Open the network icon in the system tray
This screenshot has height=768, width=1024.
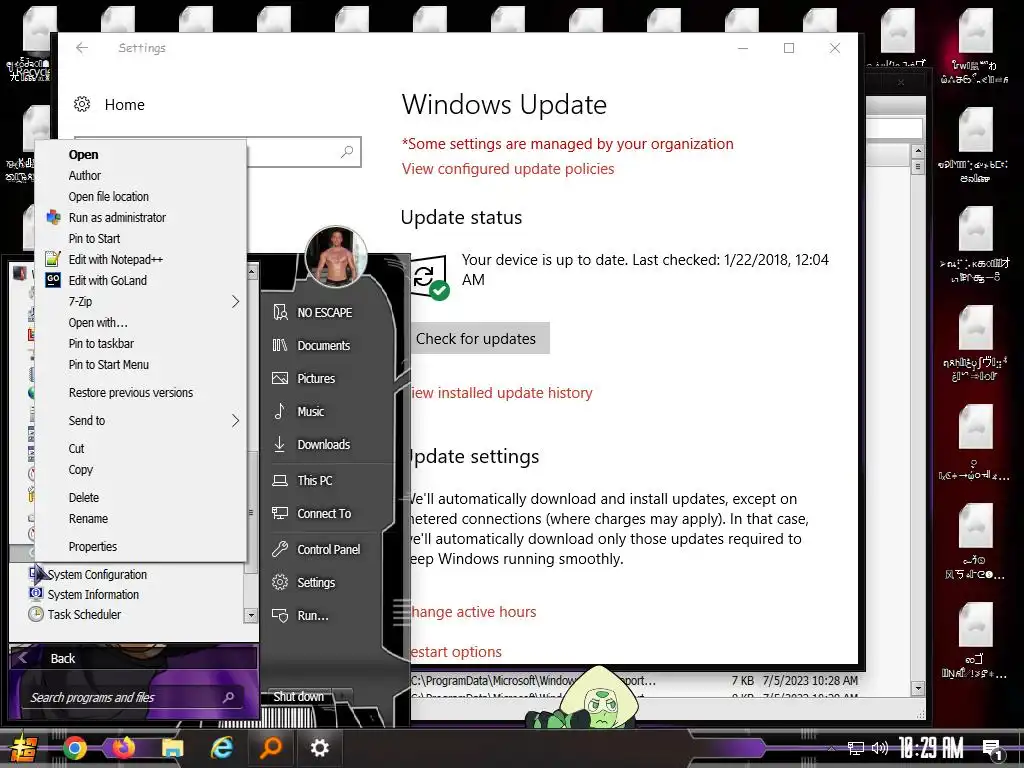point(856,748)
